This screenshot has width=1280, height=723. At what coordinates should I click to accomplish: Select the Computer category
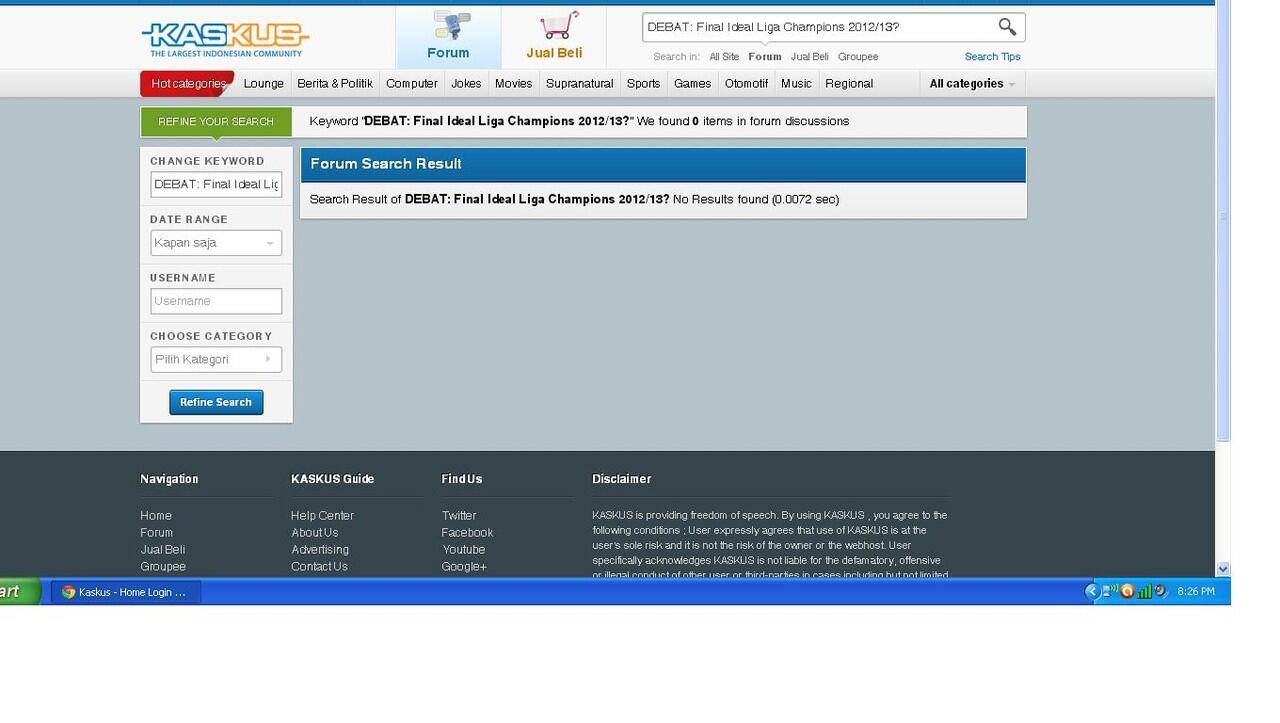point(412,84)
